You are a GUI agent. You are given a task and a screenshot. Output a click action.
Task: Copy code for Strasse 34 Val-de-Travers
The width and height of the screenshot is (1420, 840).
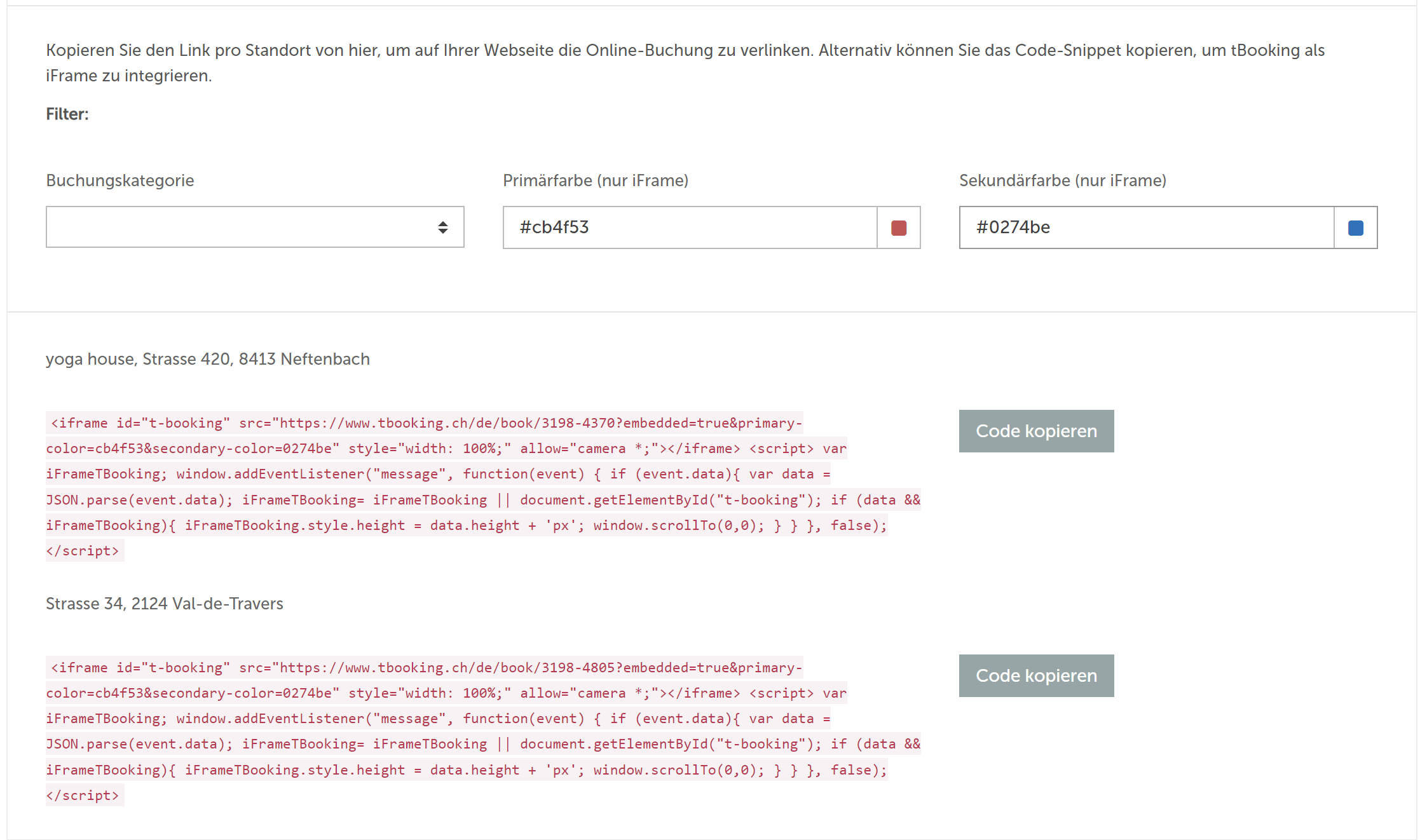[x=1036, y=675]
